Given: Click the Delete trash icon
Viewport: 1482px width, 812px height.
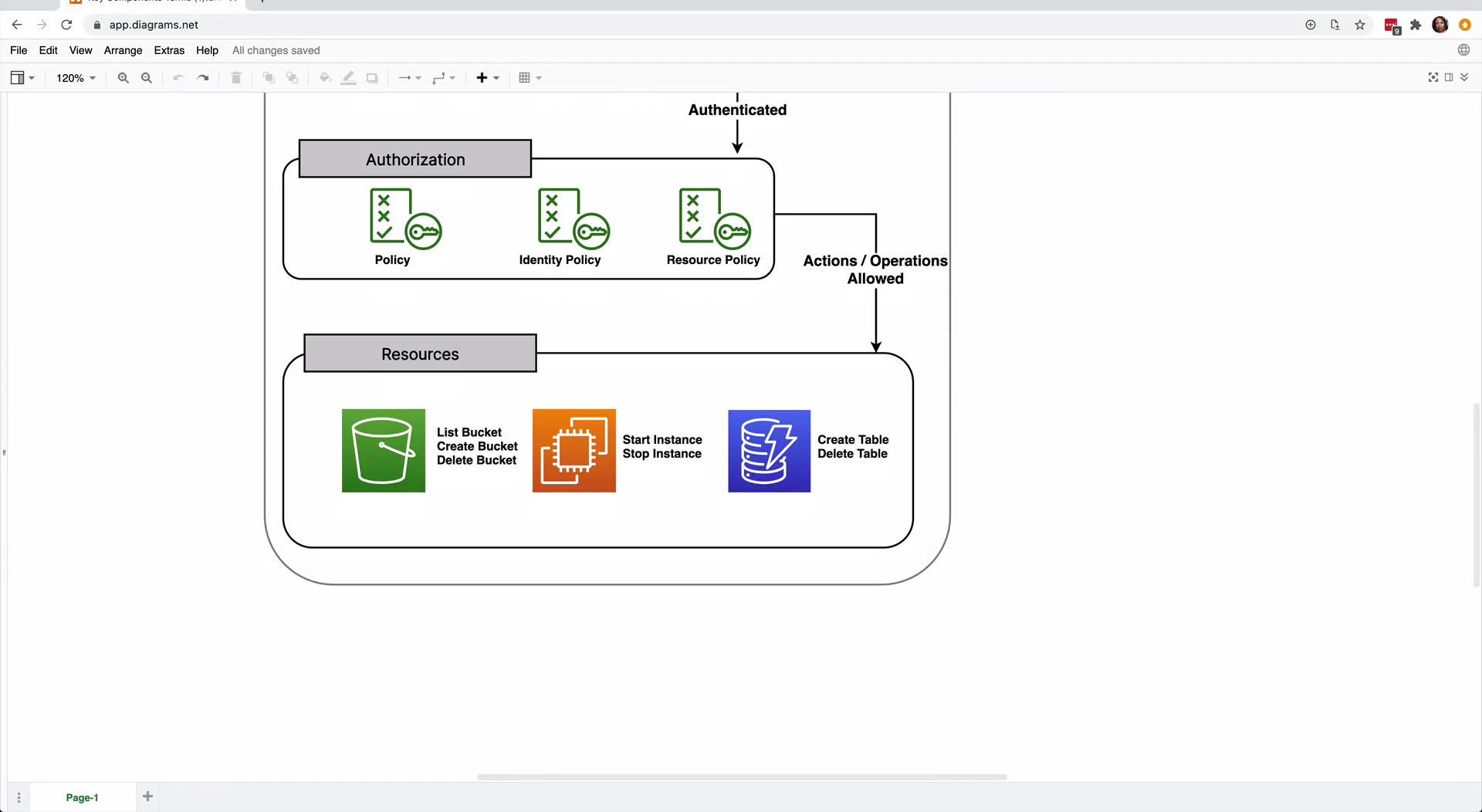Looking at the screenshot, I should (236, 78).
